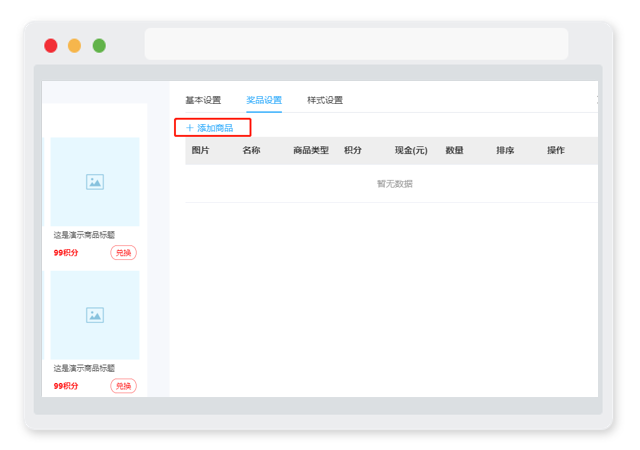Image resolution: width=640 pixels, height=450 pixels.
Task: Click the 名称 column header
Action: pyautogui.click(x=251, y=150)
